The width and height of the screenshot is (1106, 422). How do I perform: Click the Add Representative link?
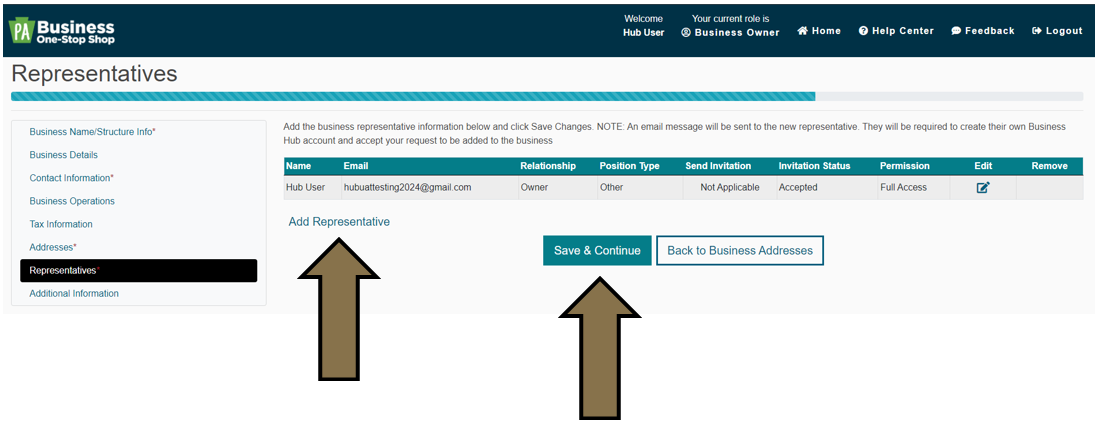tap(339, 222)
